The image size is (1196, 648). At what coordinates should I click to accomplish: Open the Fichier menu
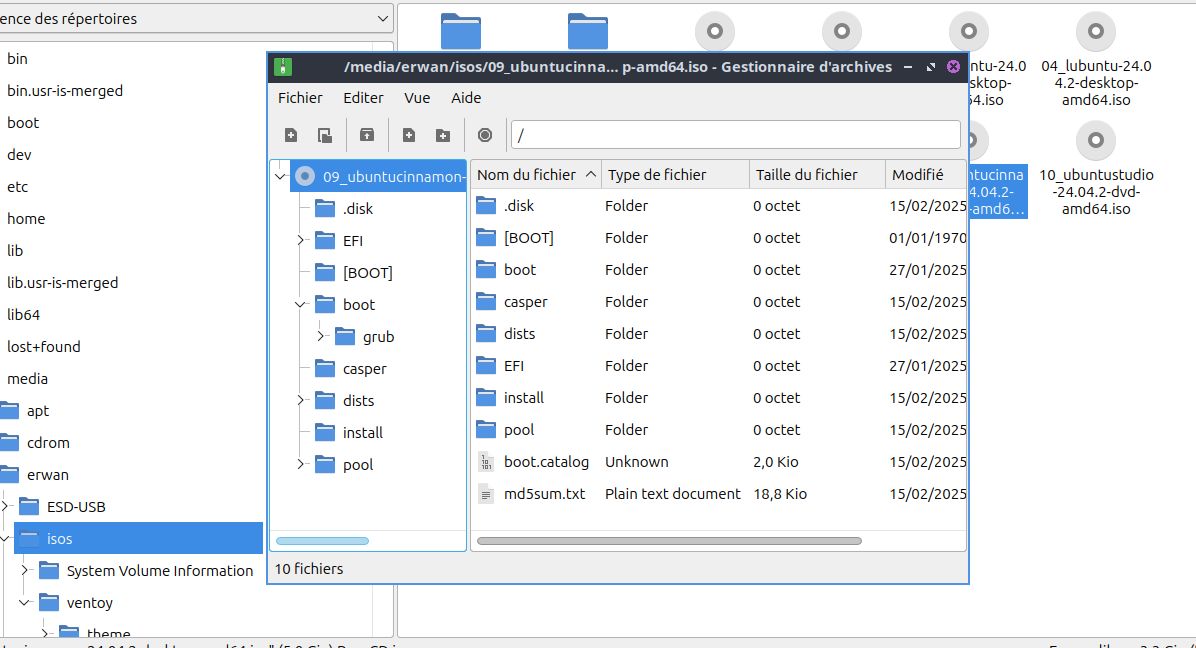300,98
